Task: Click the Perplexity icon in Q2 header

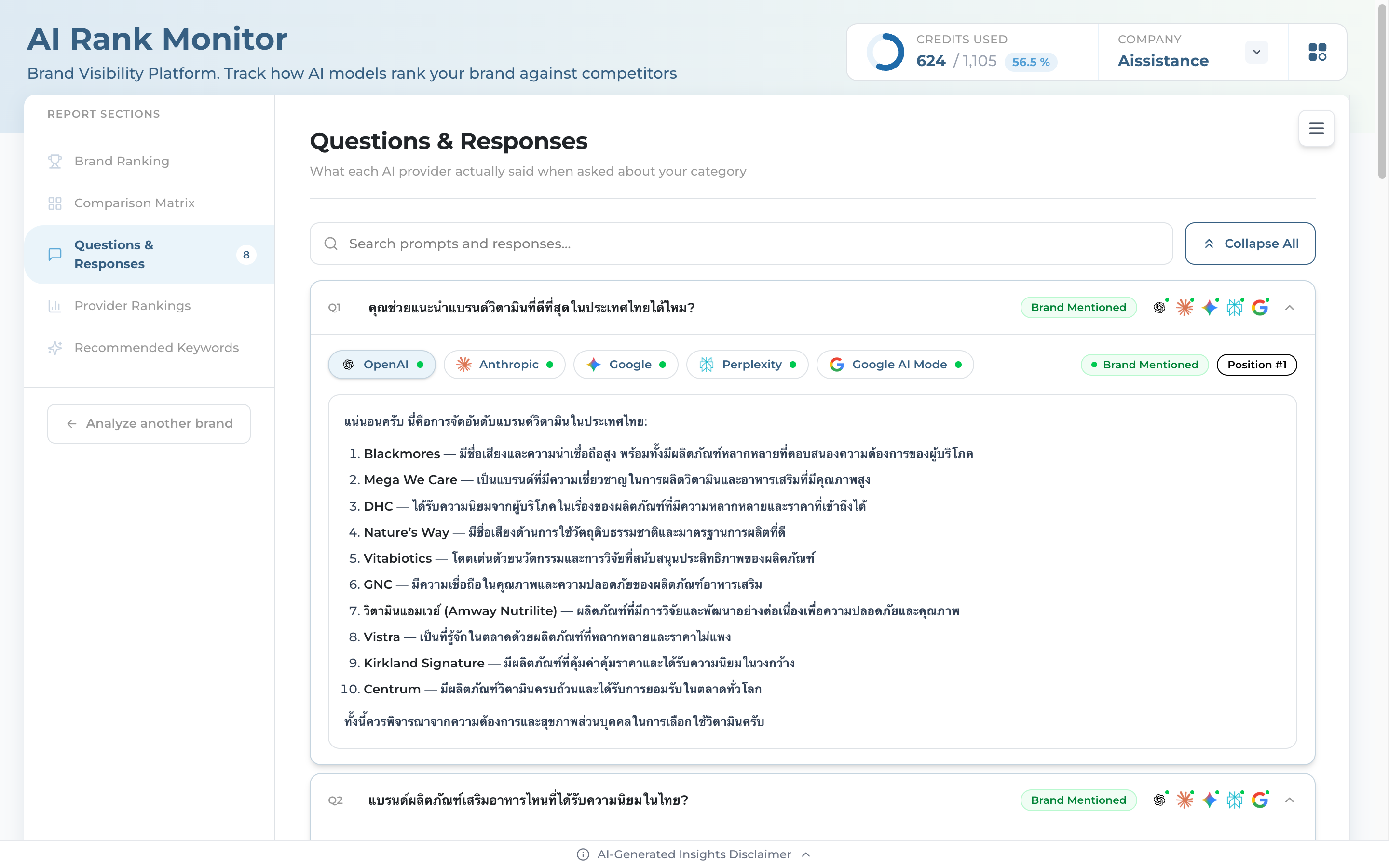Action: click(x=1235, y=800)
